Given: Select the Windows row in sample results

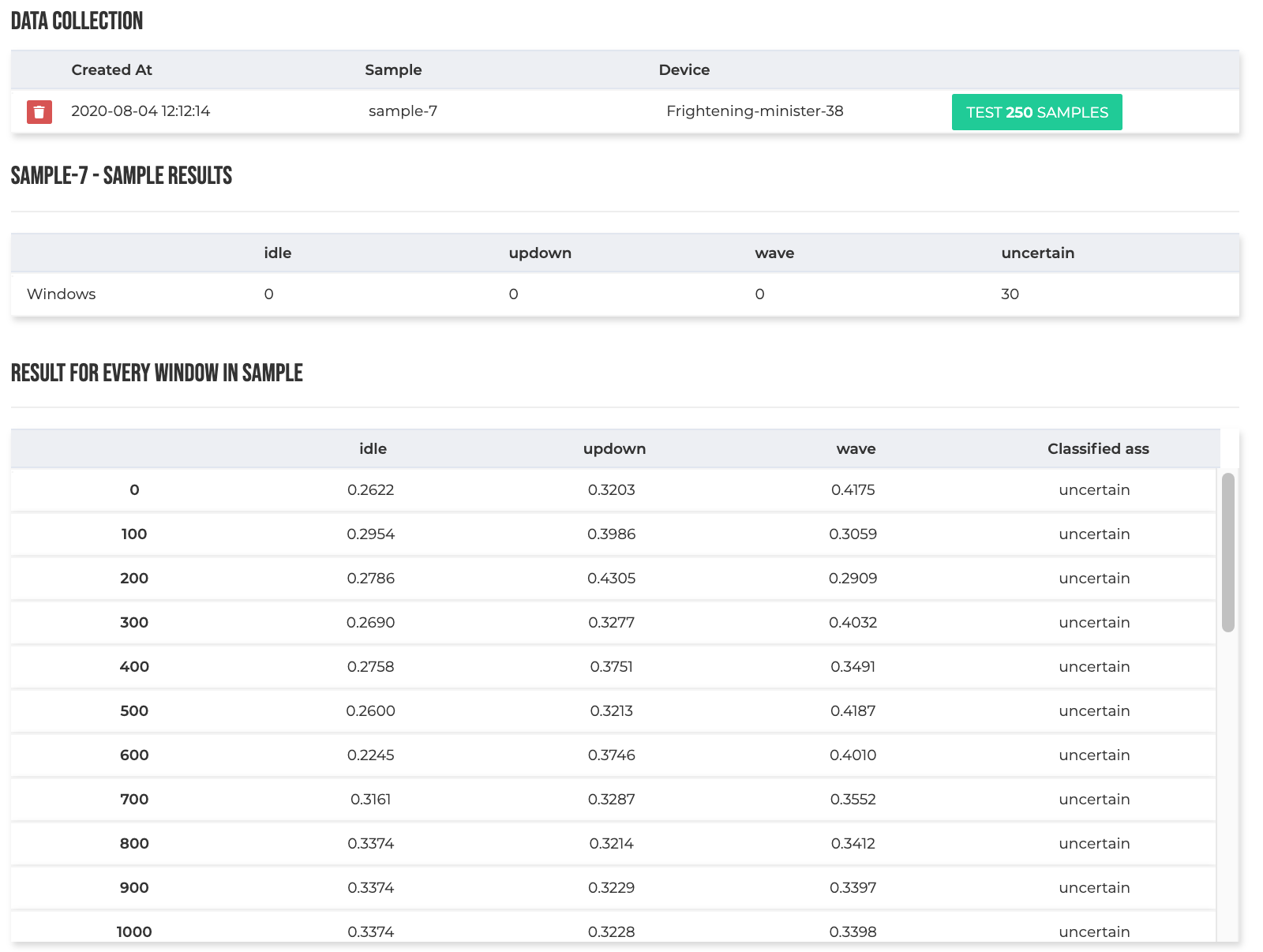Looking at the screenshot, I should pos(61,294).
